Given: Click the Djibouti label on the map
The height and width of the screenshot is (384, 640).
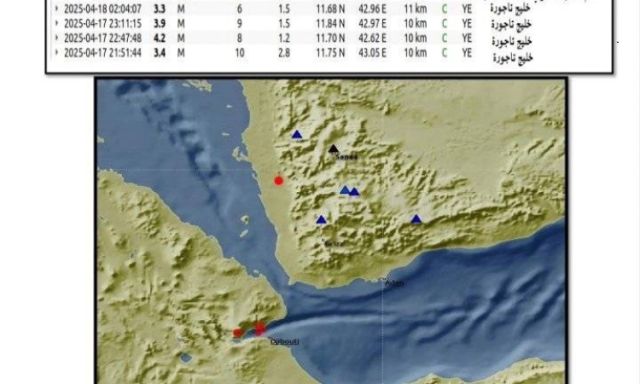Looking at the screenshot, I should [285, 342].
